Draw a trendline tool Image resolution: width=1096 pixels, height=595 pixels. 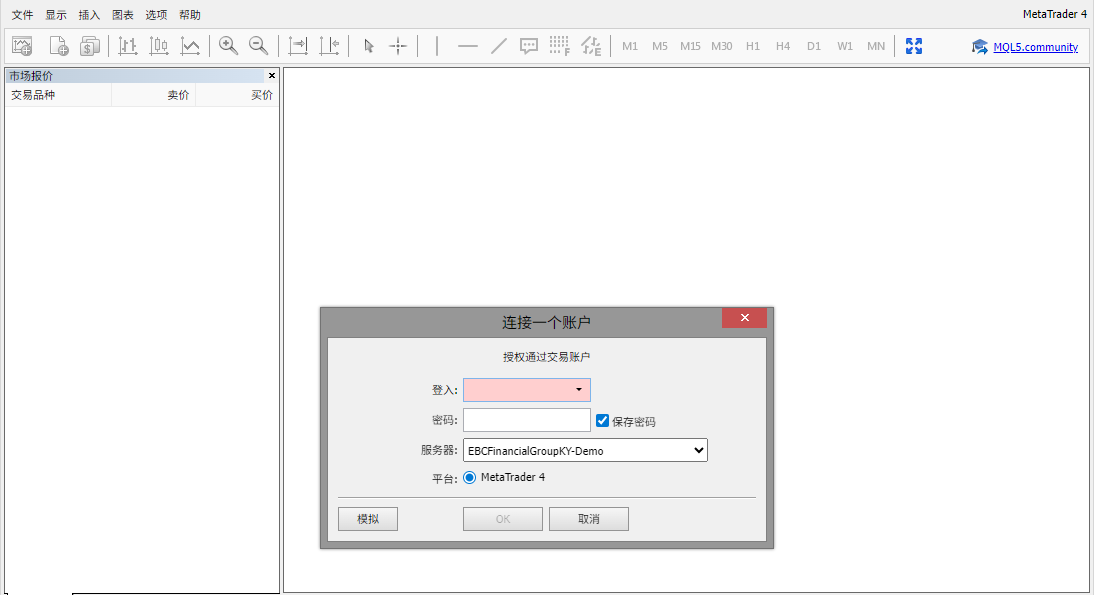[x=498, y=46]
